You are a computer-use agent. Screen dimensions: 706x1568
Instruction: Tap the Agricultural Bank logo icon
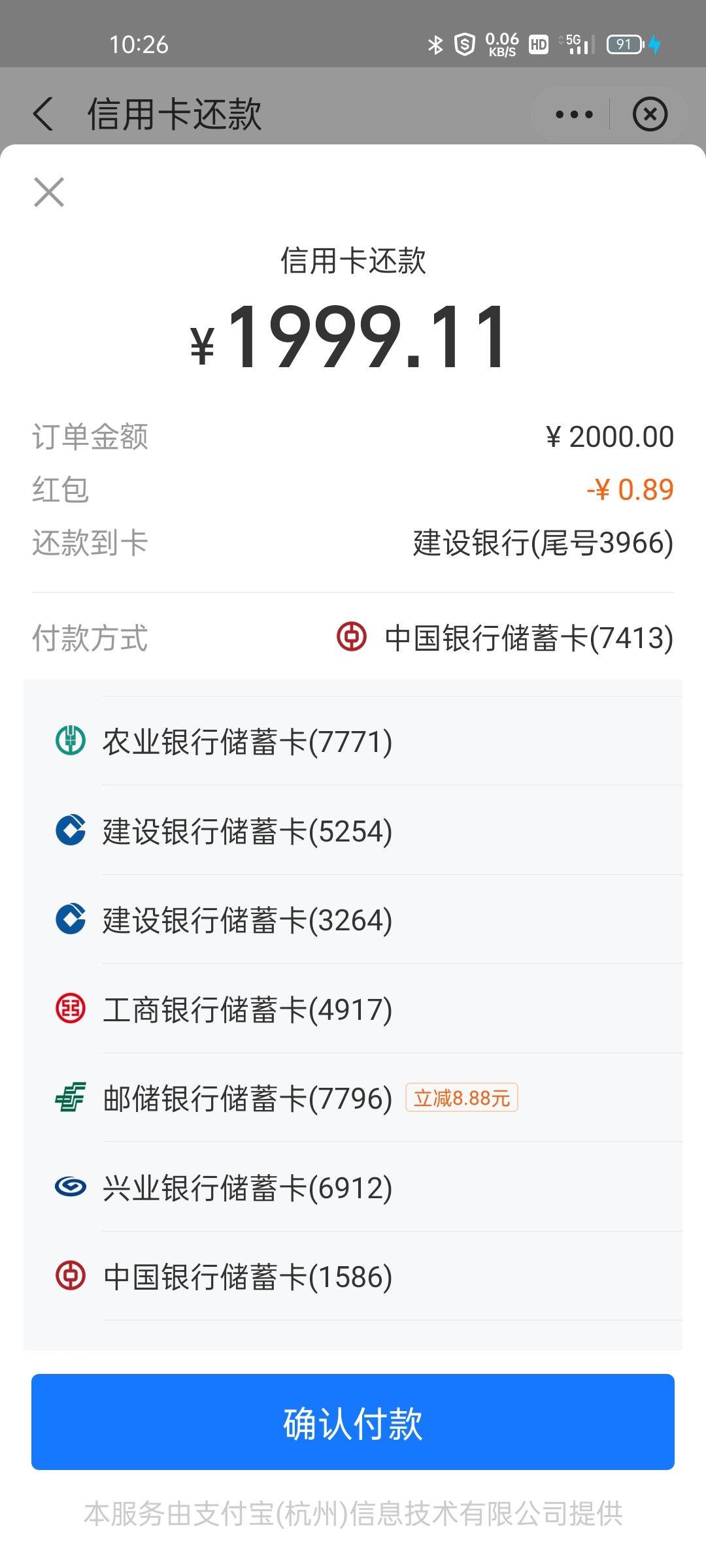point(71,741)
